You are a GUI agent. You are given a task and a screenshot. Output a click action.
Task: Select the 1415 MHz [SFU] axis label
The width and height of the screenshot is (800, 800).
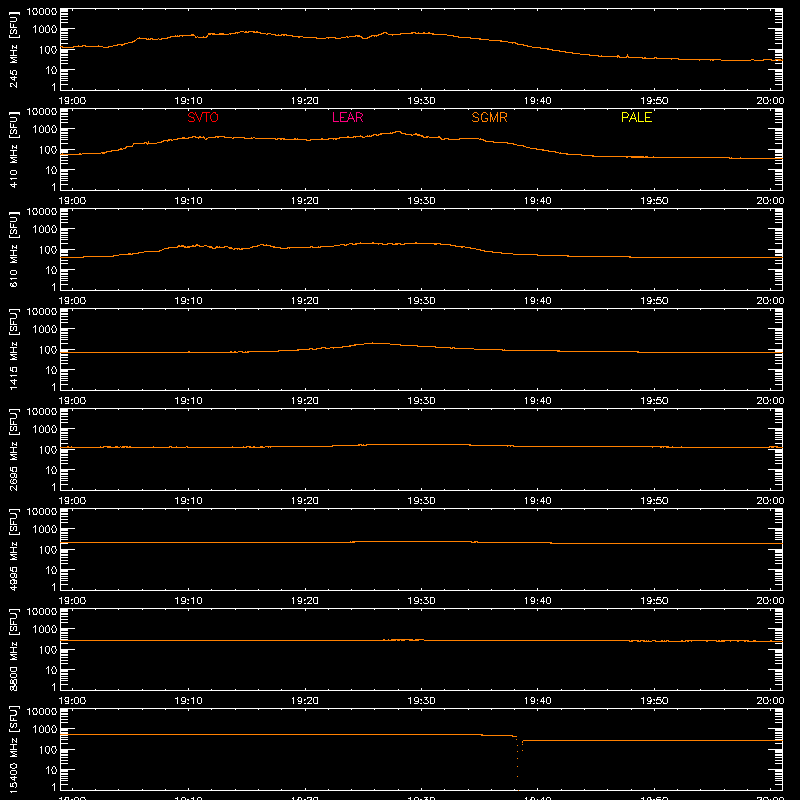(x=14, y=349)
